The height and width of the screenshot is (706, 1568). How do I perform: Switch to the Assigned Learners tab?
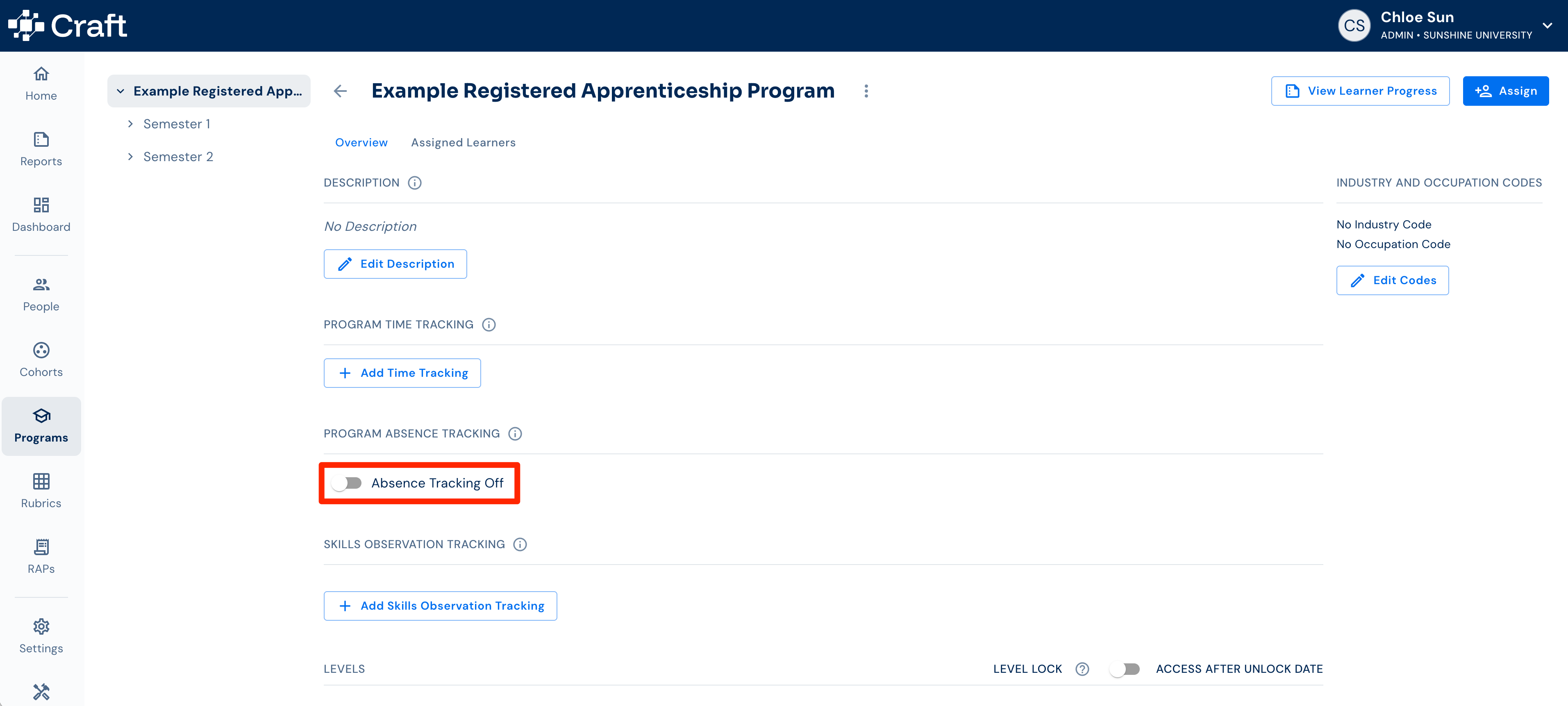[x=463, y=143]
